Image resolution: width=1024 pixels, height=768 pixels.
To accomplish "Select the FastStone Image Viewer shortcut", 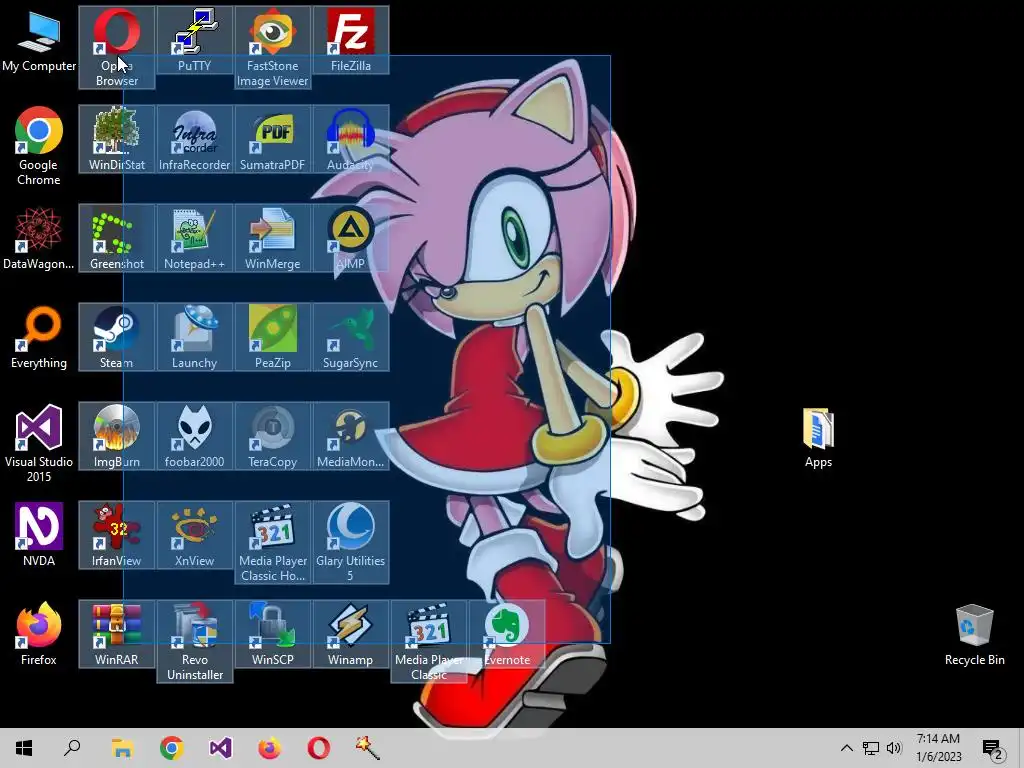I will [273, 47].
